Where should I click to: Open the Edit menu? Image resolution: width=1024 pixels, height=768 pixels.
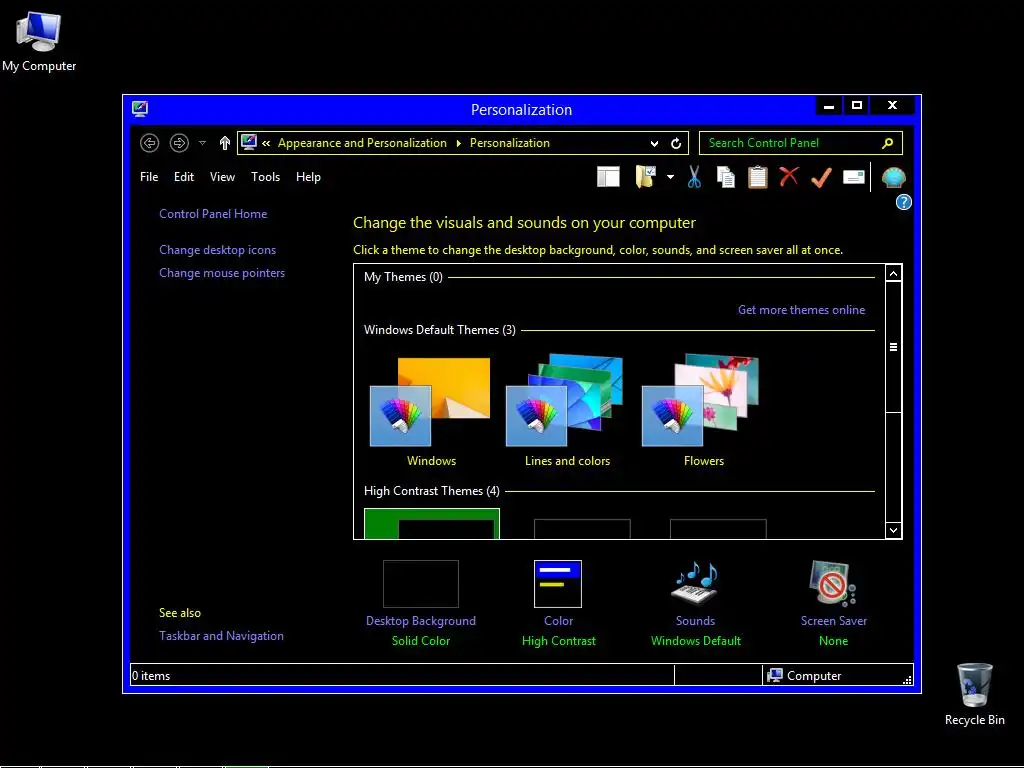pyautogui.click(x=184, y=177)
